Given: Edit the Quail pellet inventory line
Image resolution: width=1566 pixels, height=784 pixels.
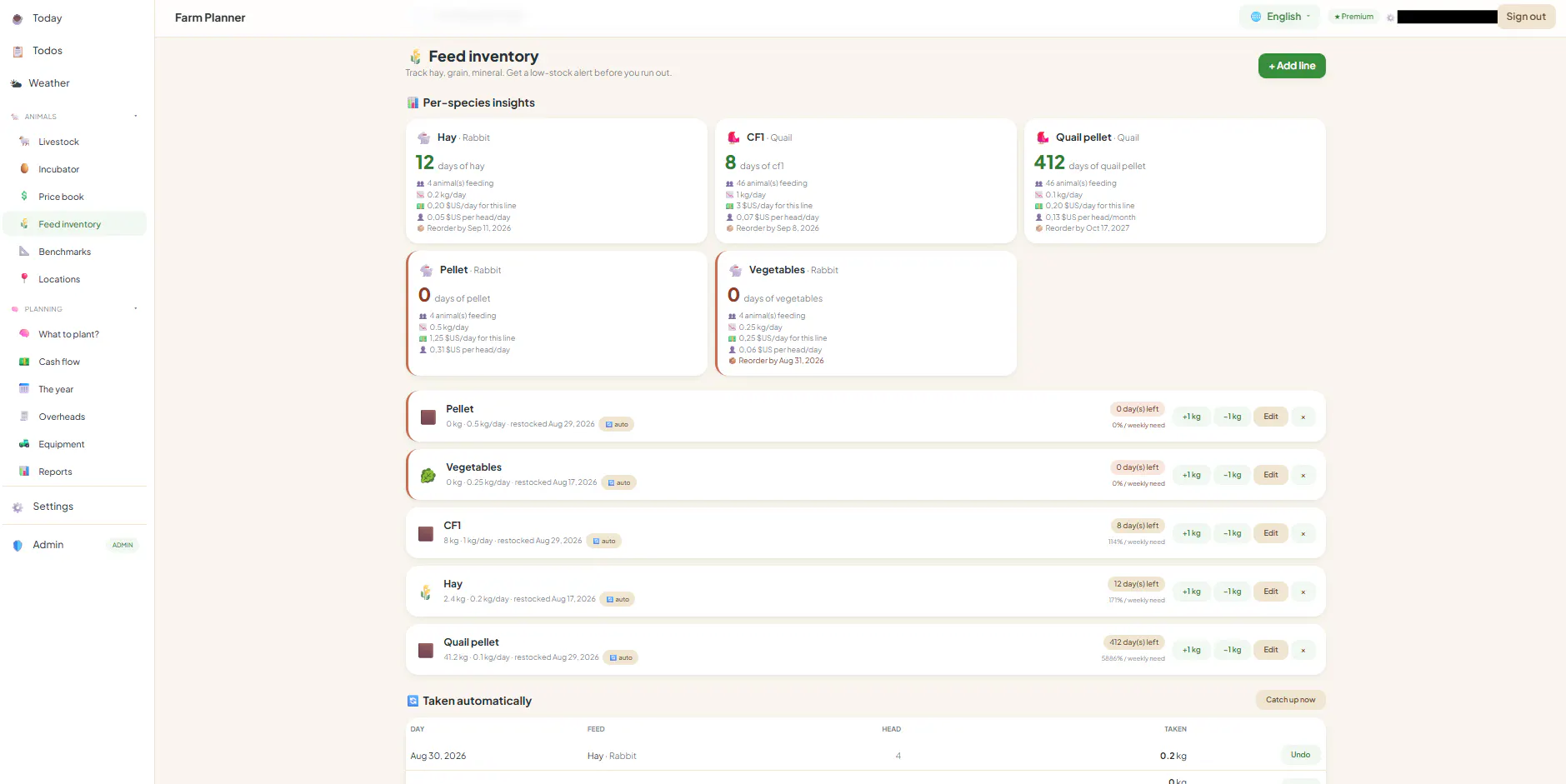Looking at the screenshot, I should coord(1270,650).
